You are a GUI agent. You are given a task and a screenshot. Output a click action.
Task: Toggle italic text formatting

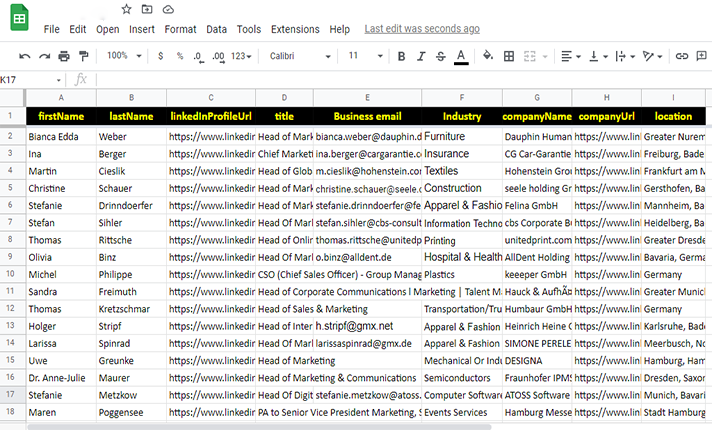coord(421,56)
